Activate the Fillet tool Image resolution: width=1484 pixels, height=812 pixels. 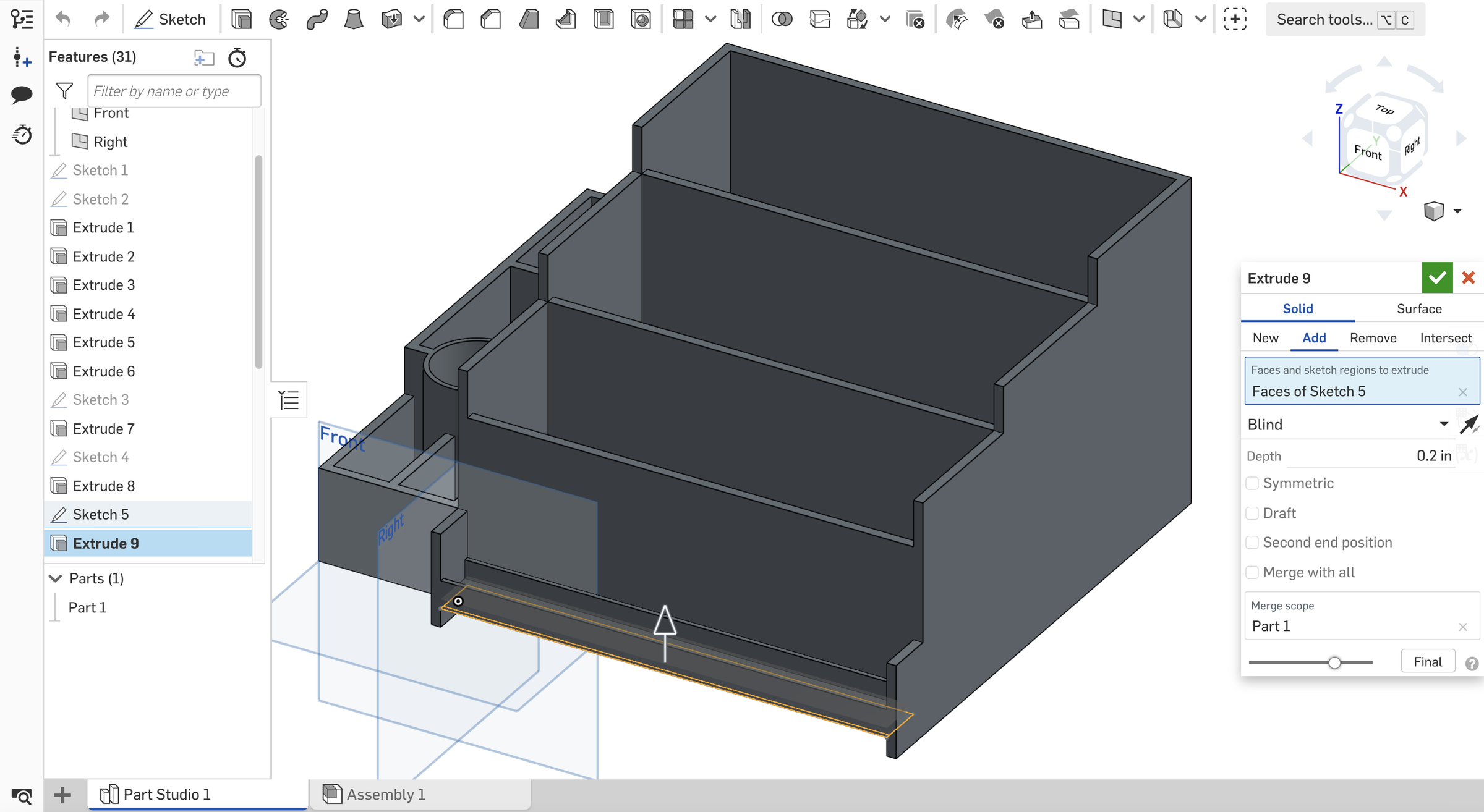tap(453, 19)
